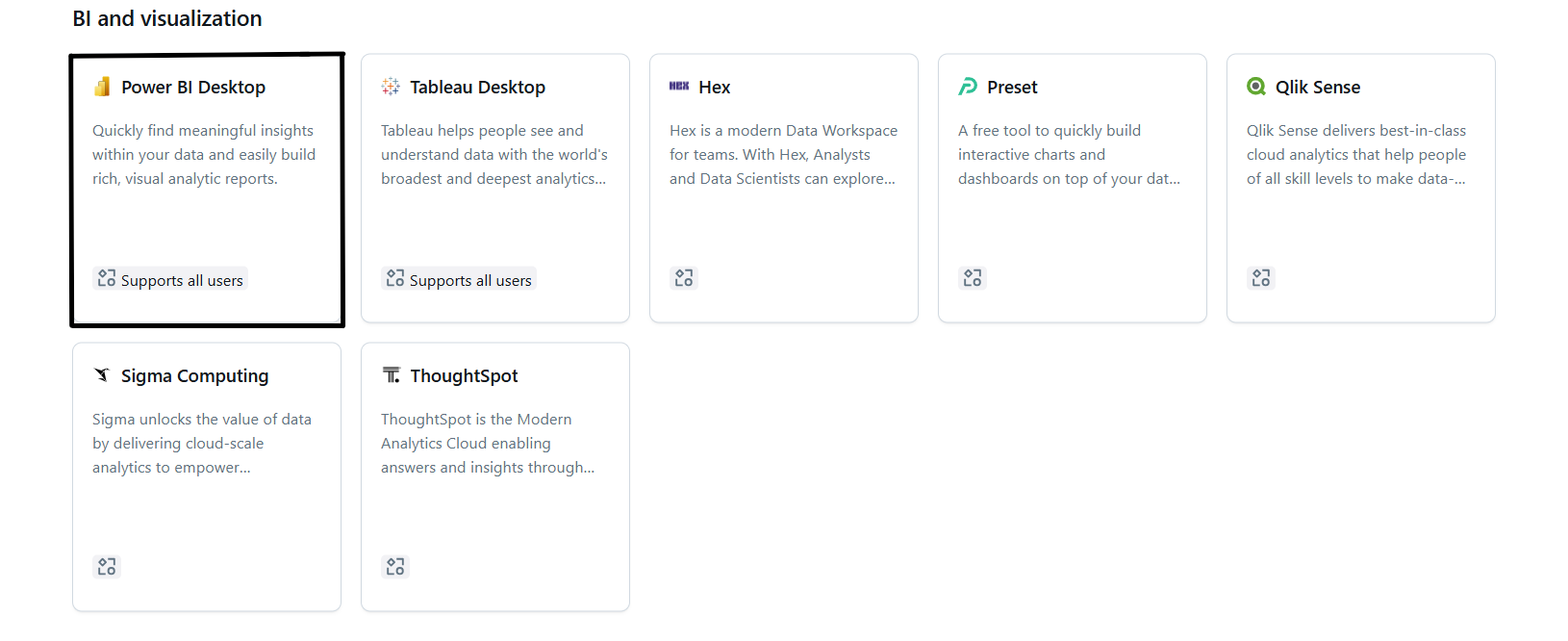
Task: Select the Hex integration card description
Action: point(783,155)
